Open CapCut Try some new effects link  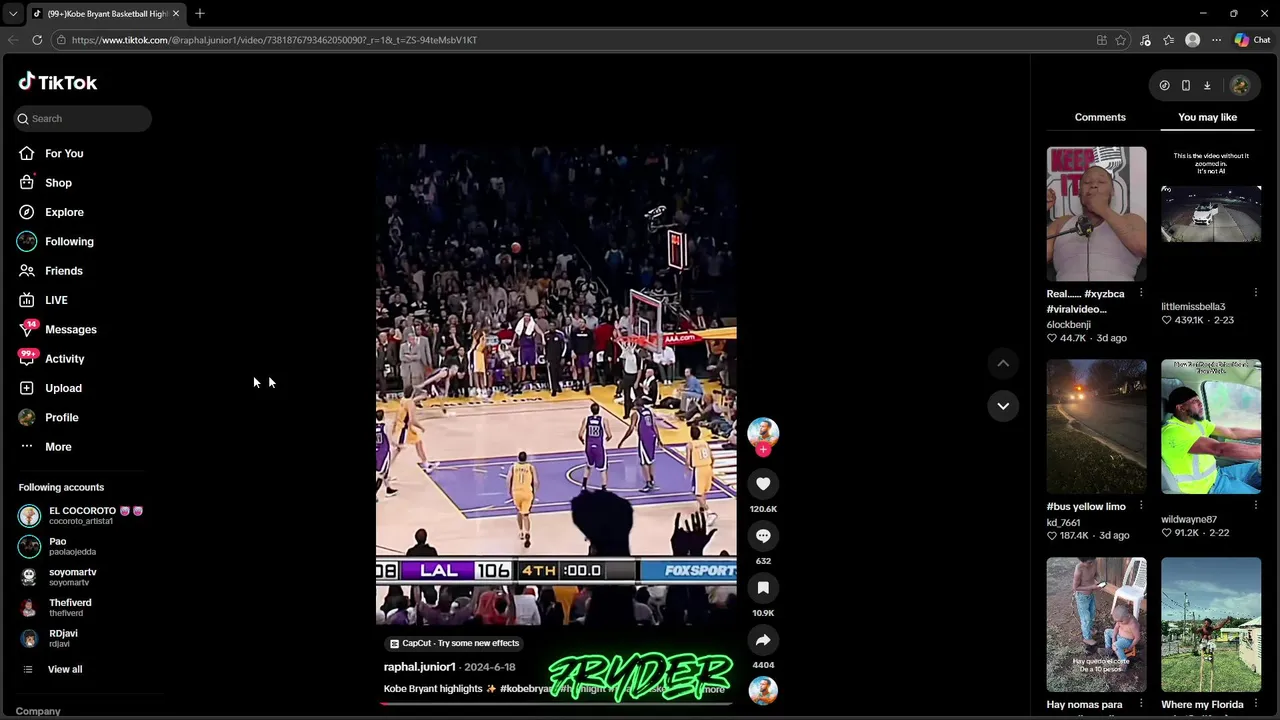tap(455, 643)
